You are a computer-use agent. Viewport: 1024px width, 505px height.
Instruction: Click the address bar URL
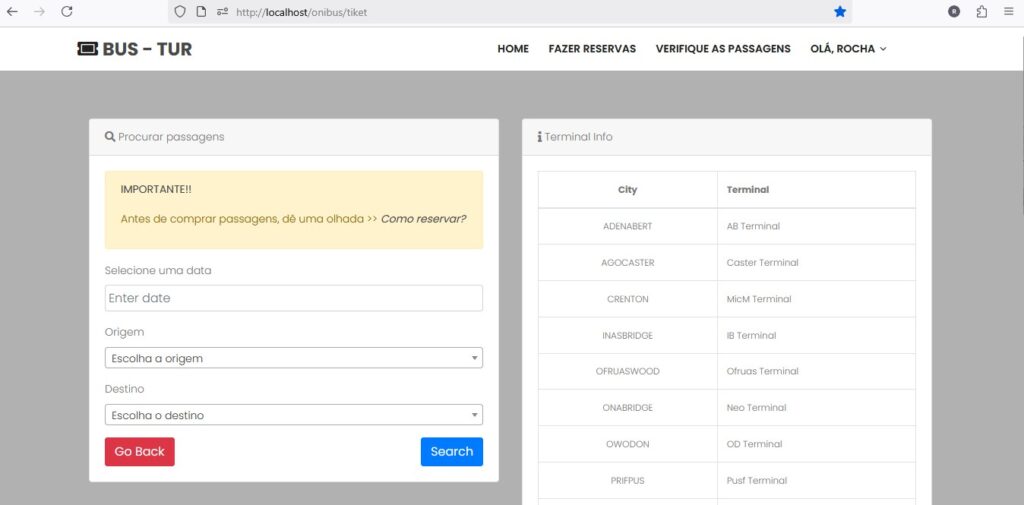(x=301, y=12)
